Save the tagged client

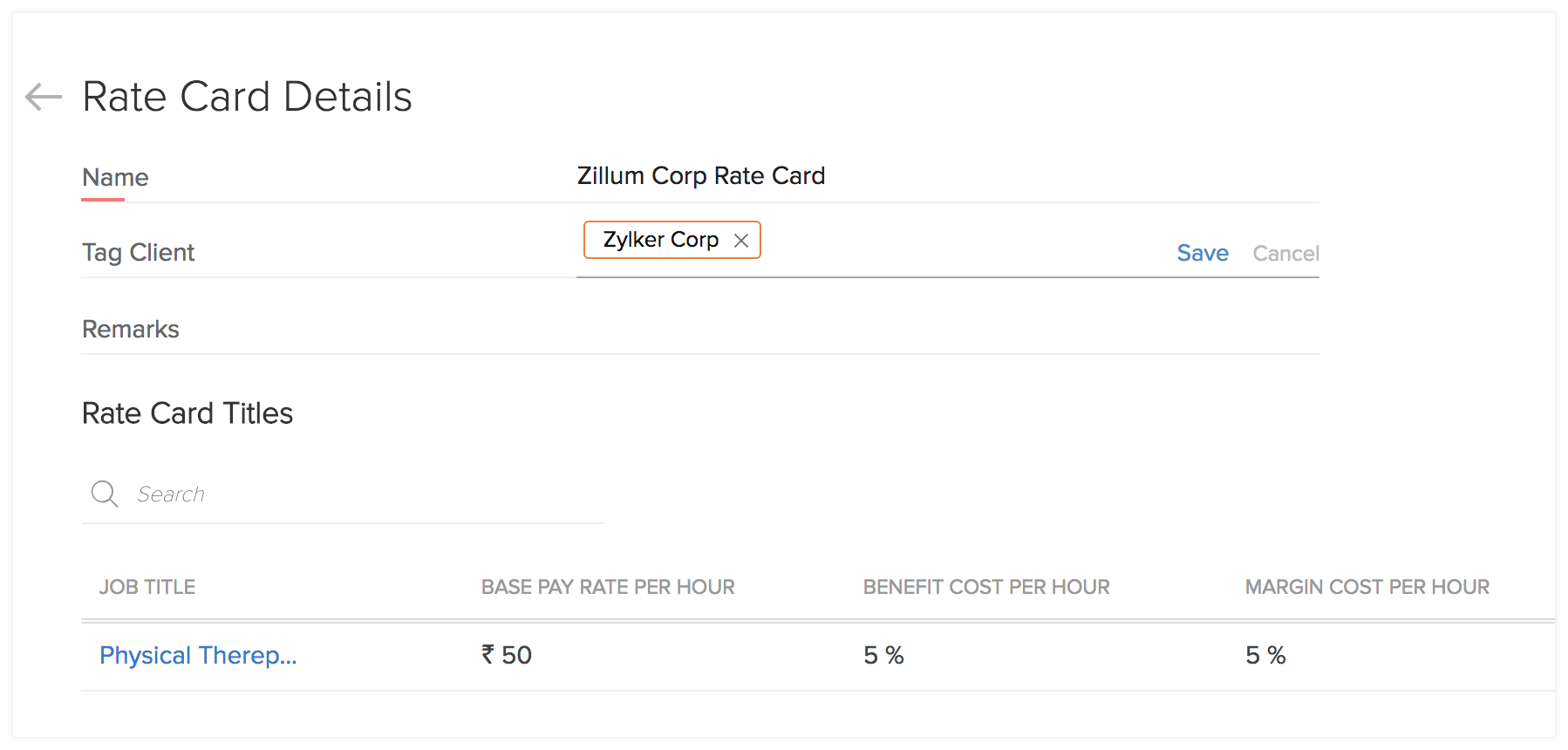pyautogui.click(x=1202, y=253)
